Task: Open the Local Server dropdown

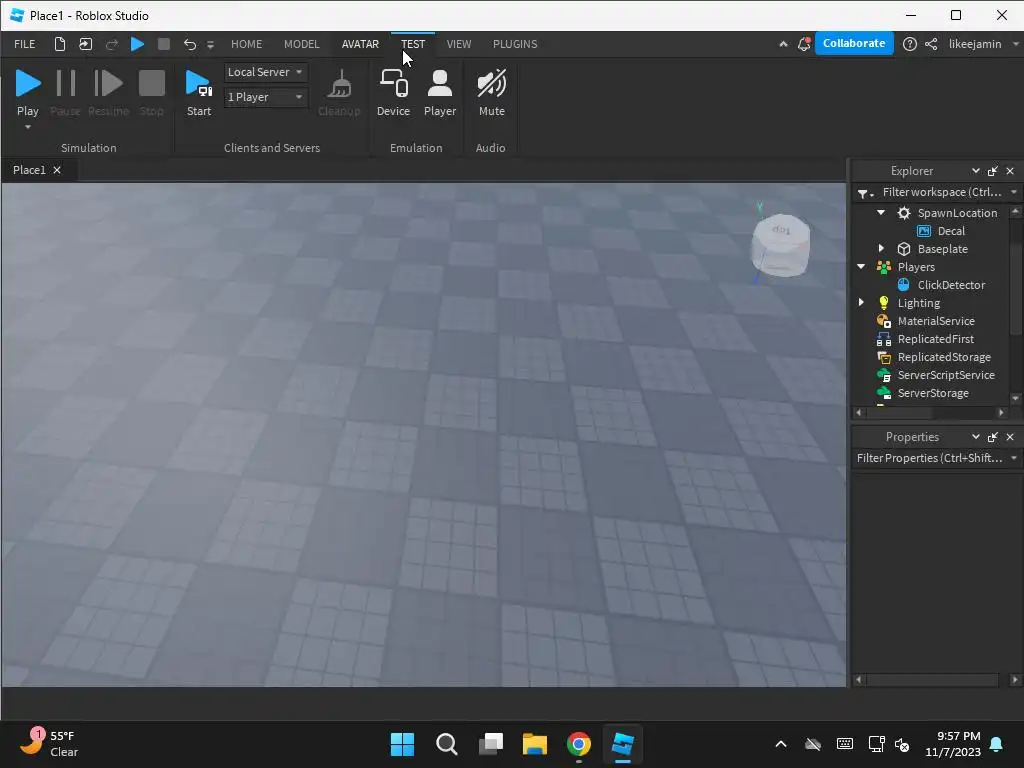Action: point(265,72)
